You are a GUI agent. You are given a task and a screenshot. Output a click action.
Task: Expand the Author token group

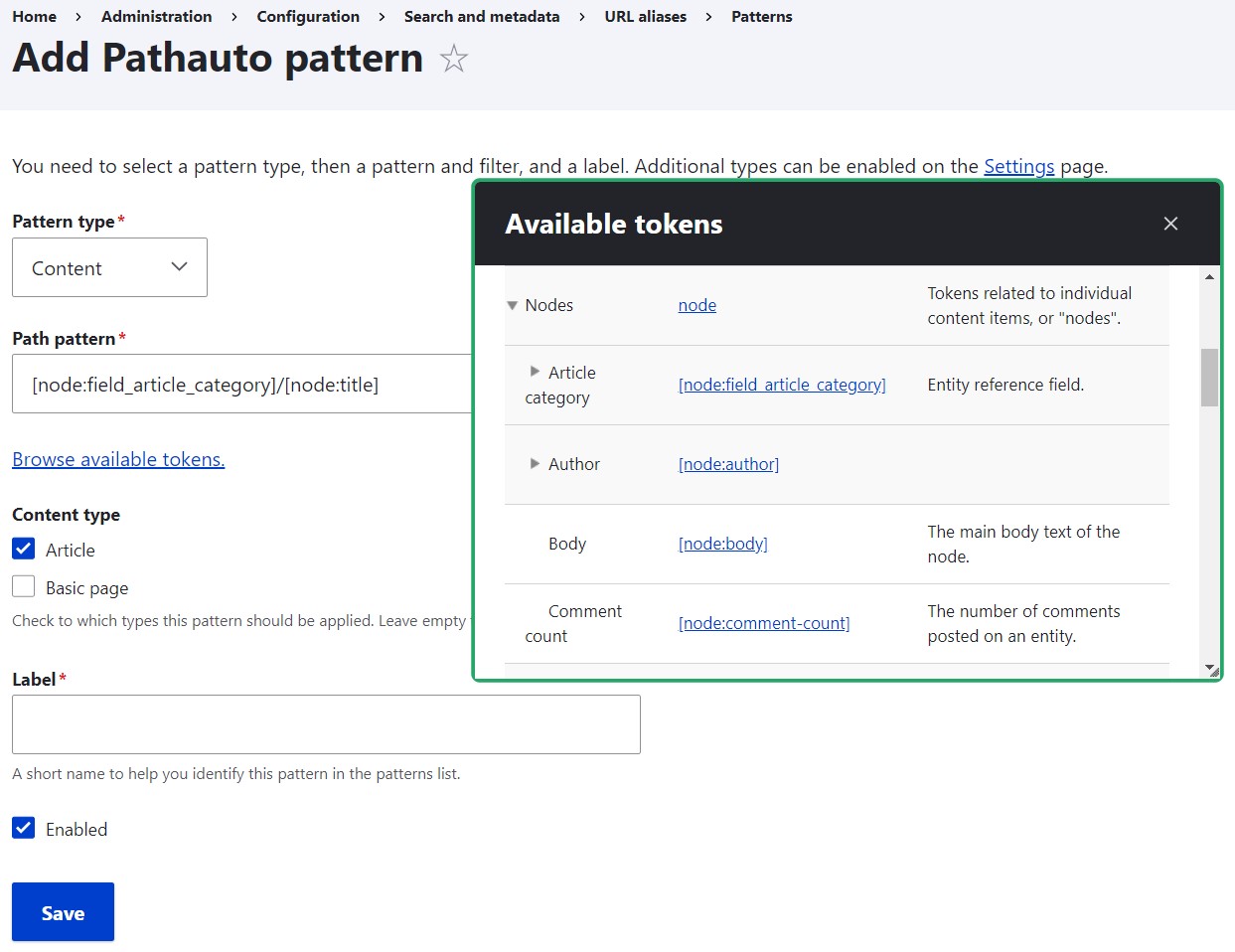537,464
